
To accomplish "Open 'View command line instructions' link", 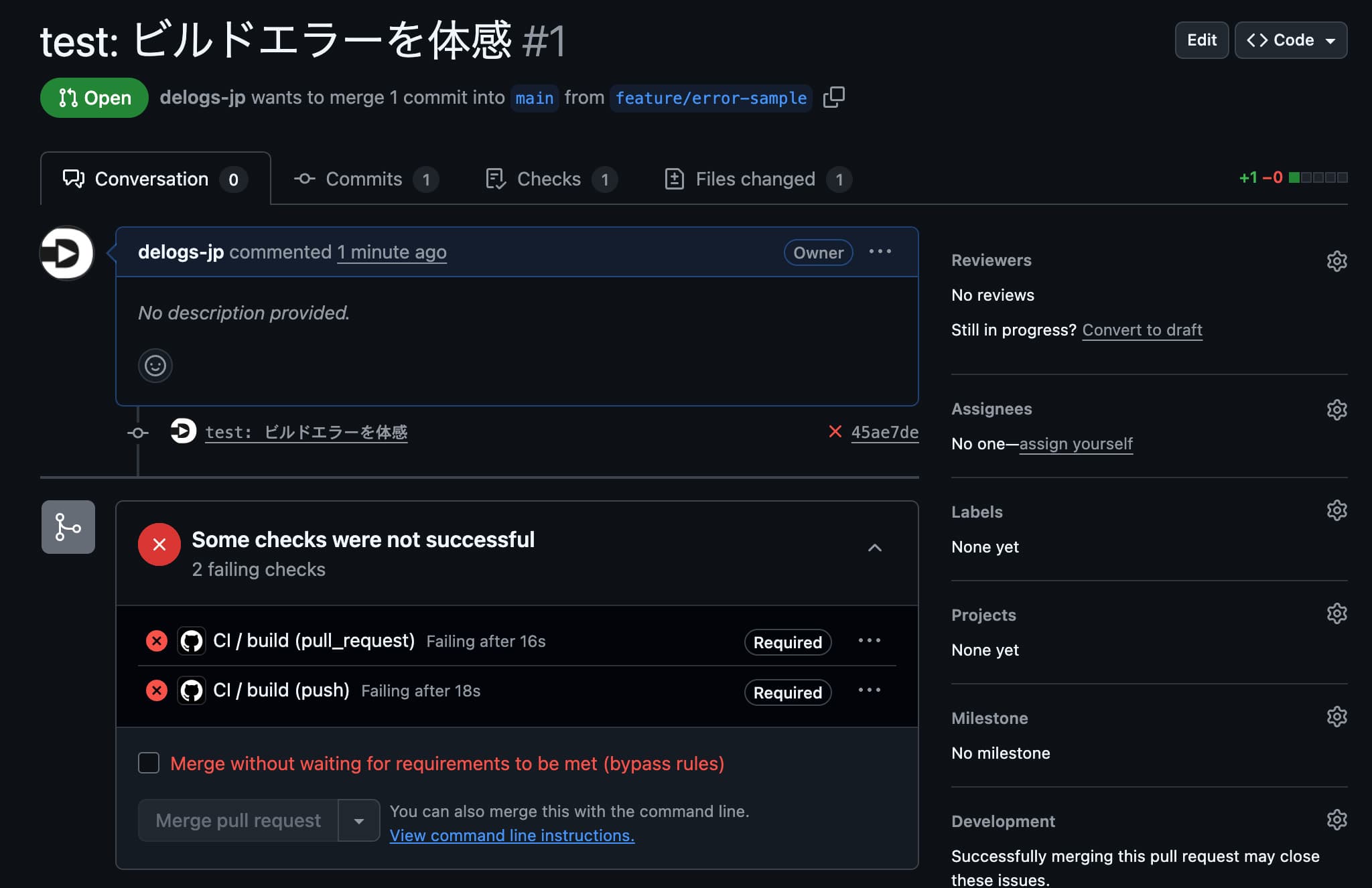I will pos(512,835).
